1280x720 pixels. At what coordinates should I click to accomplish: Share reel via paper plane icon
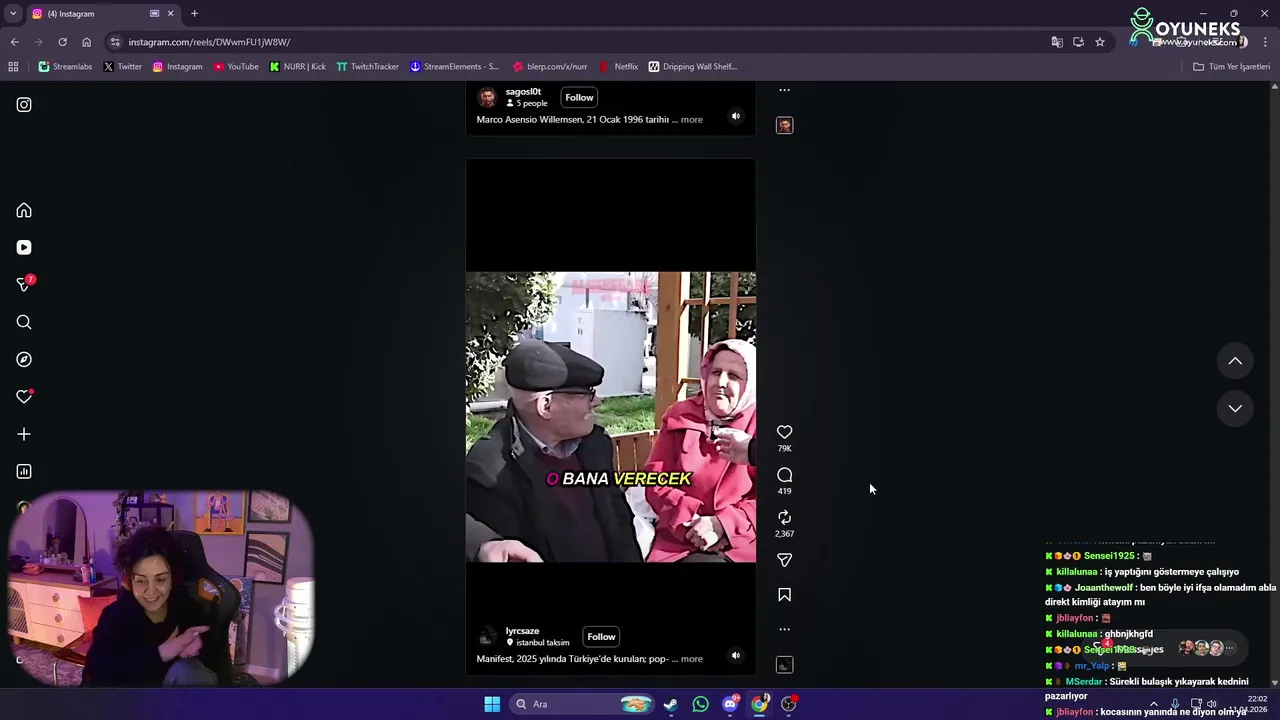click(784, 560)
